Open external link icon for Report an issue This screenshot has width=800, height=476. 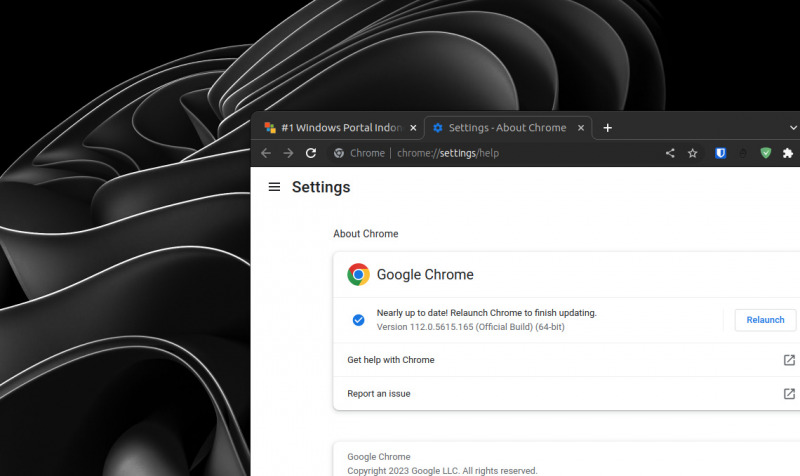[789, 394]
